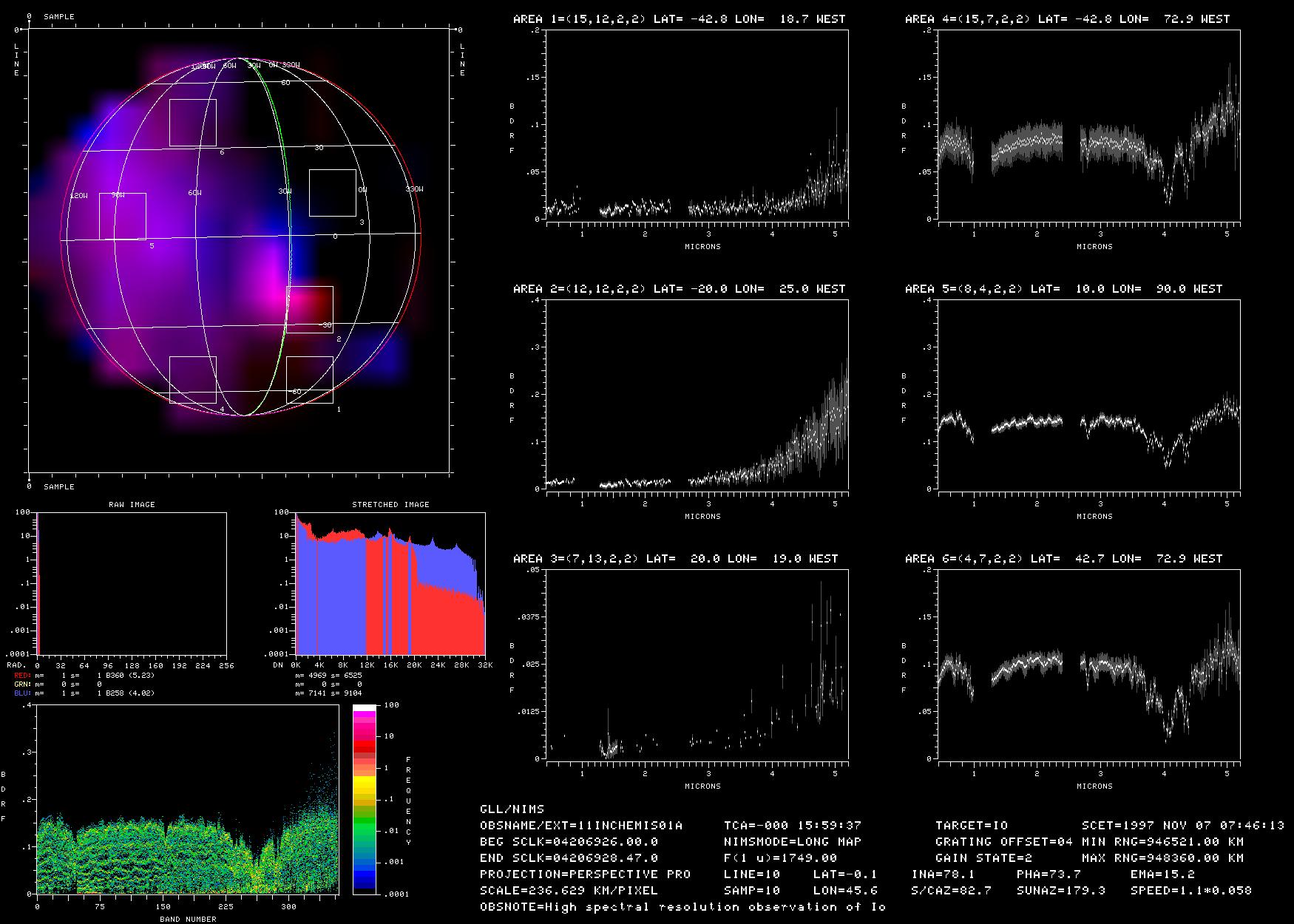Click the OBSNAME/EXT=11INCHEMIS01A field
1294x924 pixels.
tap(581, 826)
